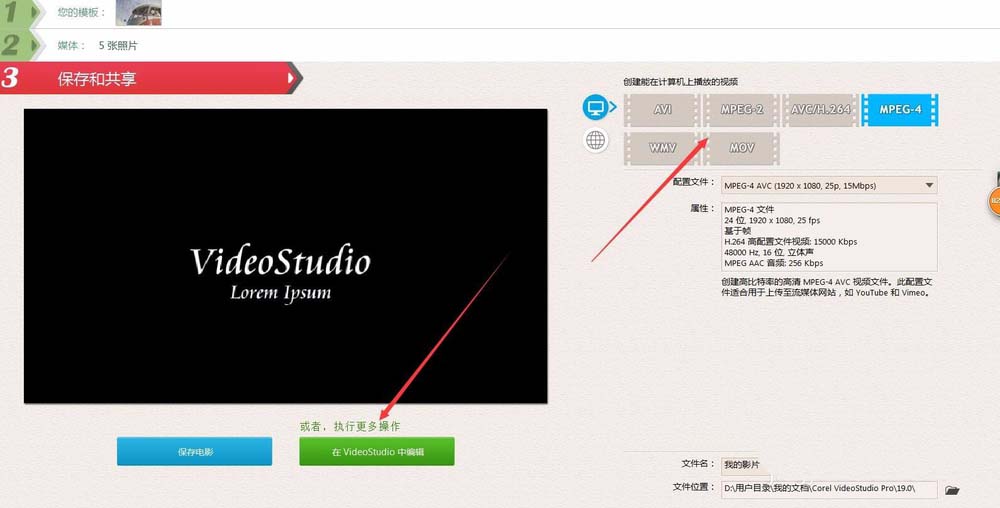Click the VideoStudio preview window

(x=286, y=256)
